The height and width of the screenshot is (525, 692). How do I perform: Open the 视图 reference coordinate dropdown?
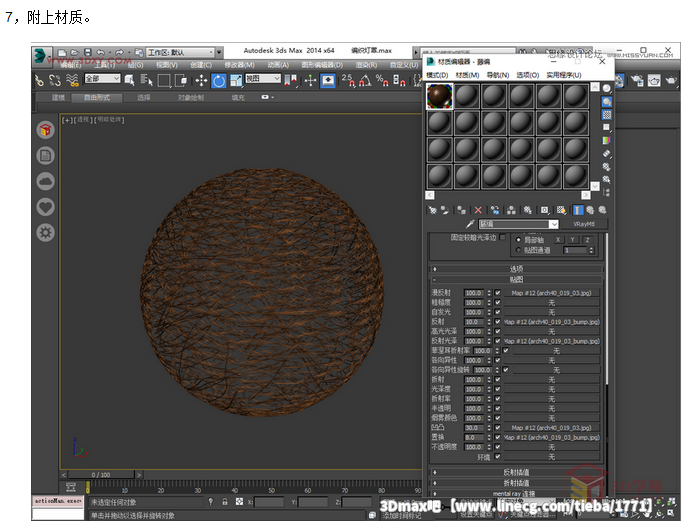click(263, 79)
